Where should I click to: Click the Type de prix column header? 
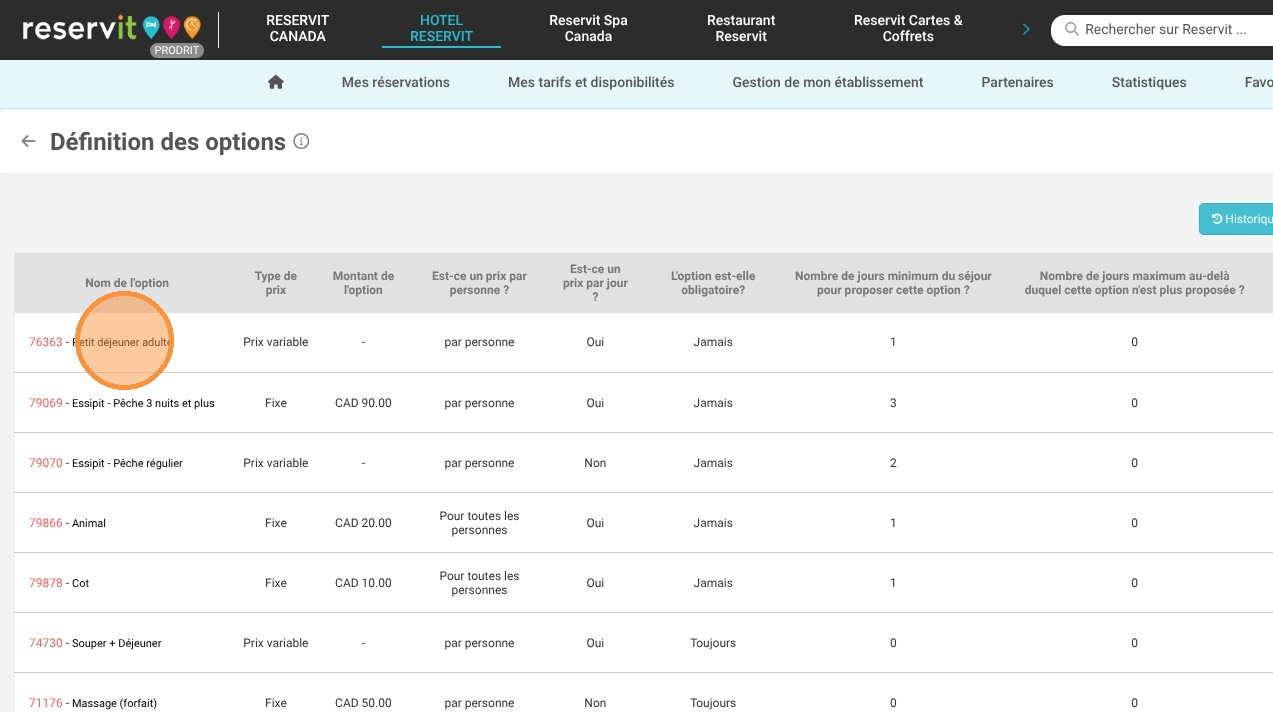[276, 283]
